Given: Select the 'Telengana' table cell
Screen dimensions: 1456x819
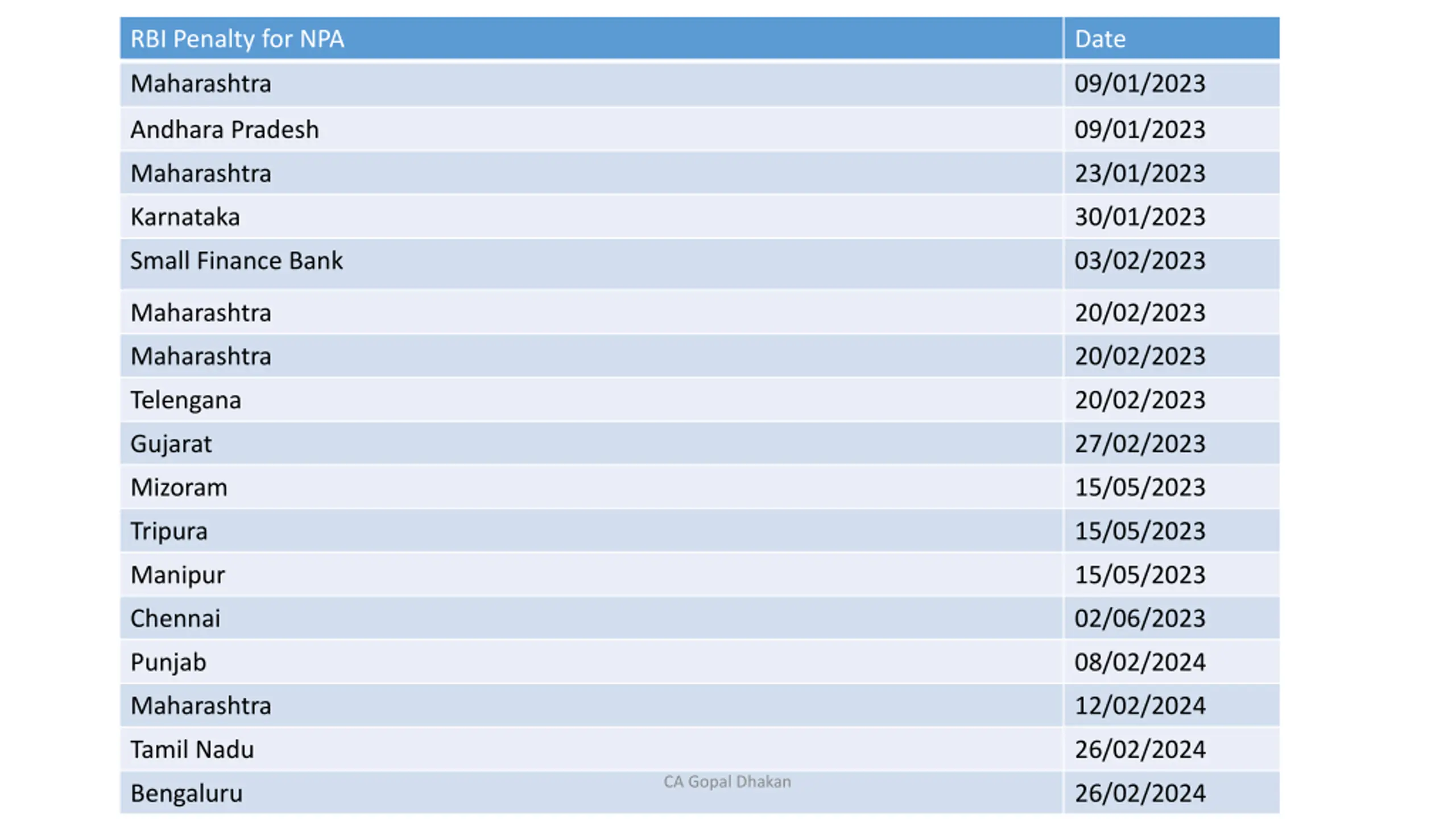Looking at the screenshot, I should [591, 400].
